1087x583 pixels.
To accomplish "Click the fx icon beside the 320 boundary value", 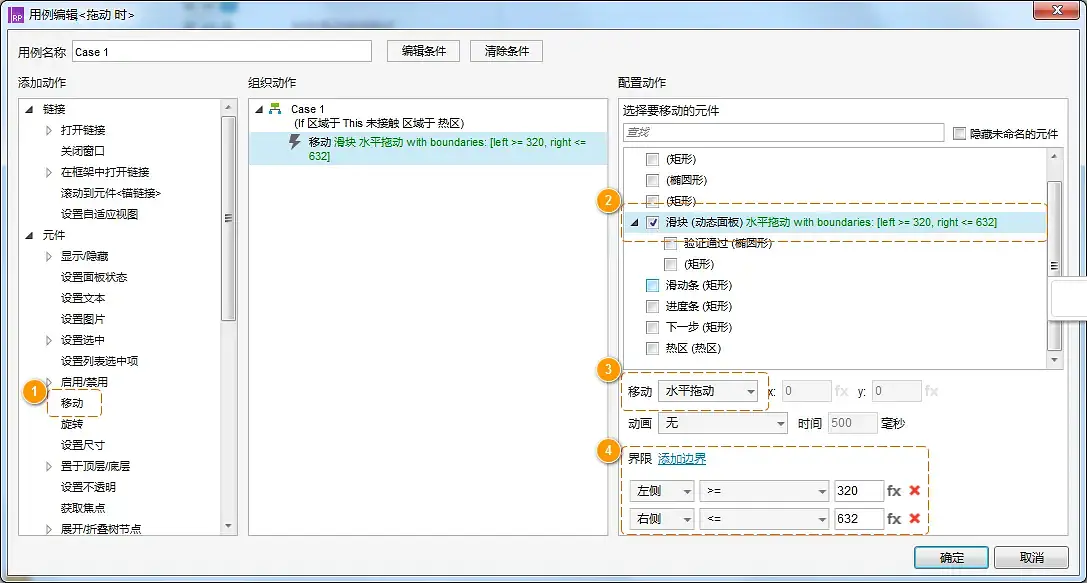I will 893,490.
